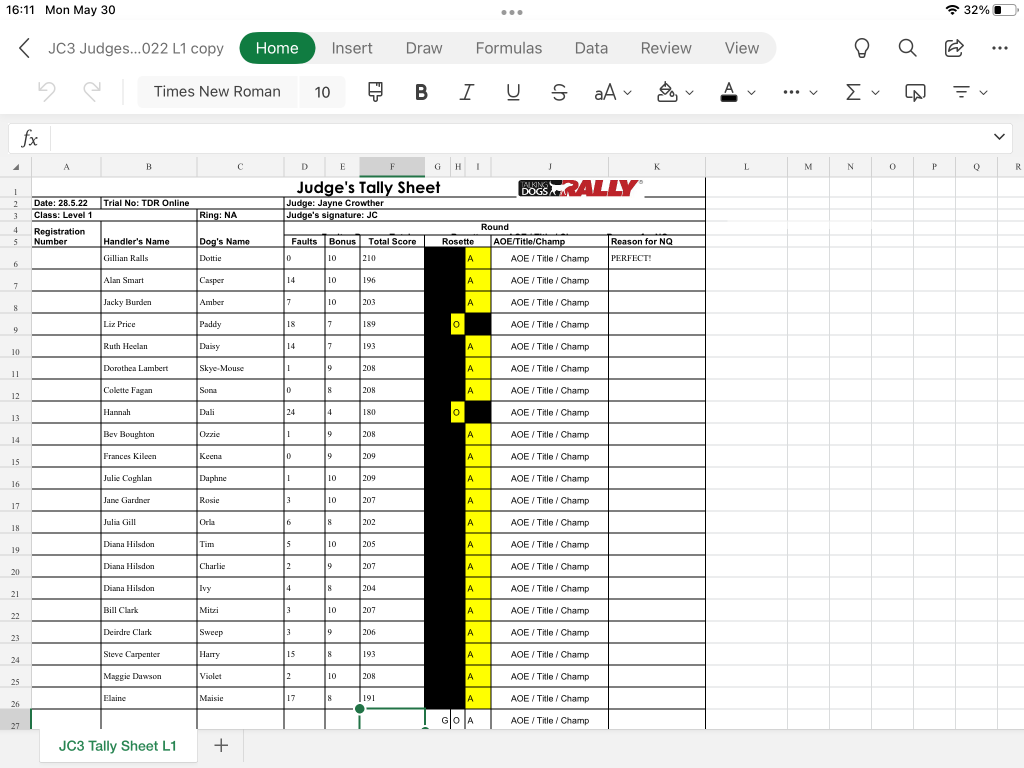Expand font color dropdown arrow

coord(751,93)
